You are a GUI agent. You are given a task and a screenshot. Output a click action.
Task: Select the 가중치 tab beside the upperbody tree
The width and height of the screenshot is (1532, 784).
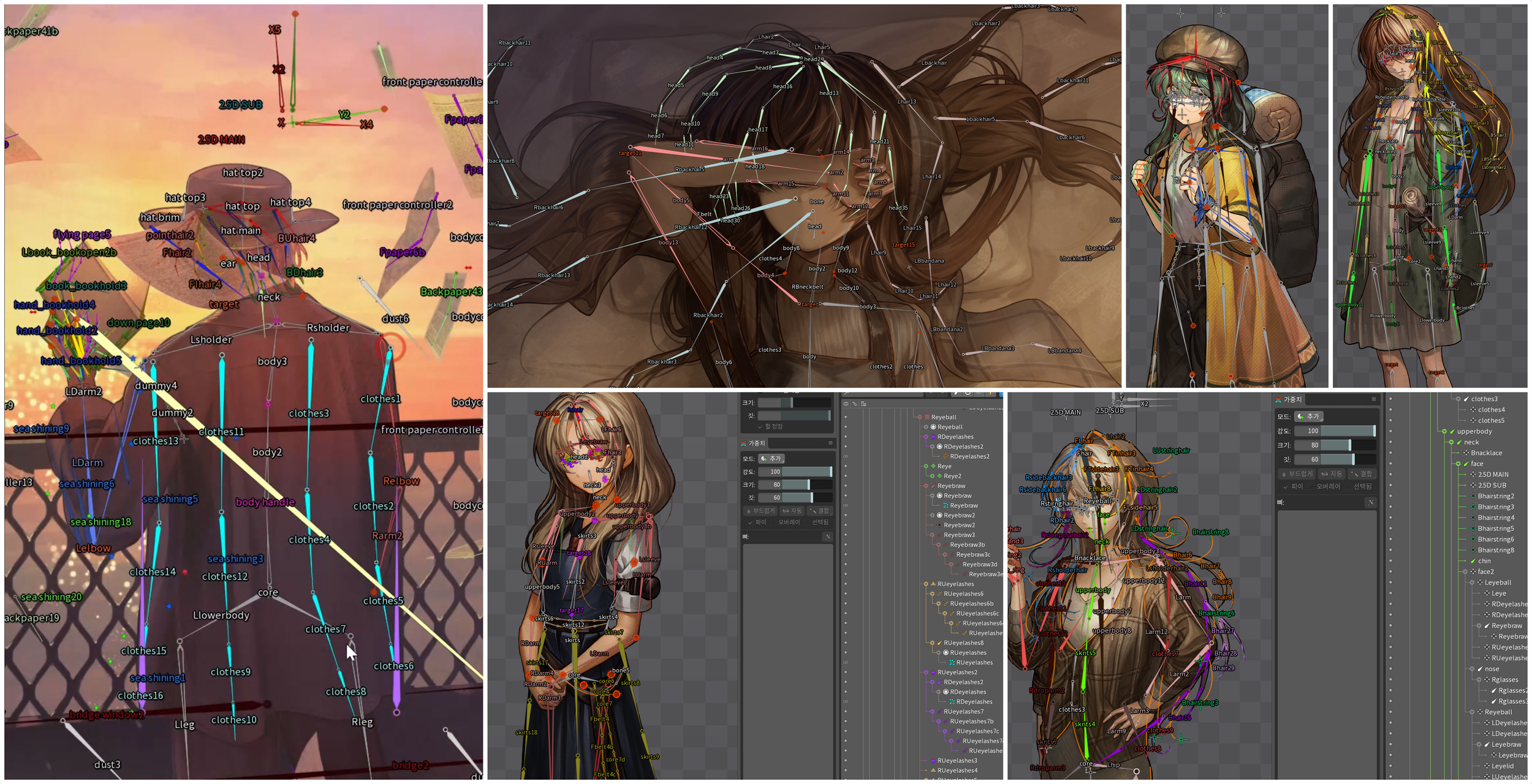[x=1289, y=399]
